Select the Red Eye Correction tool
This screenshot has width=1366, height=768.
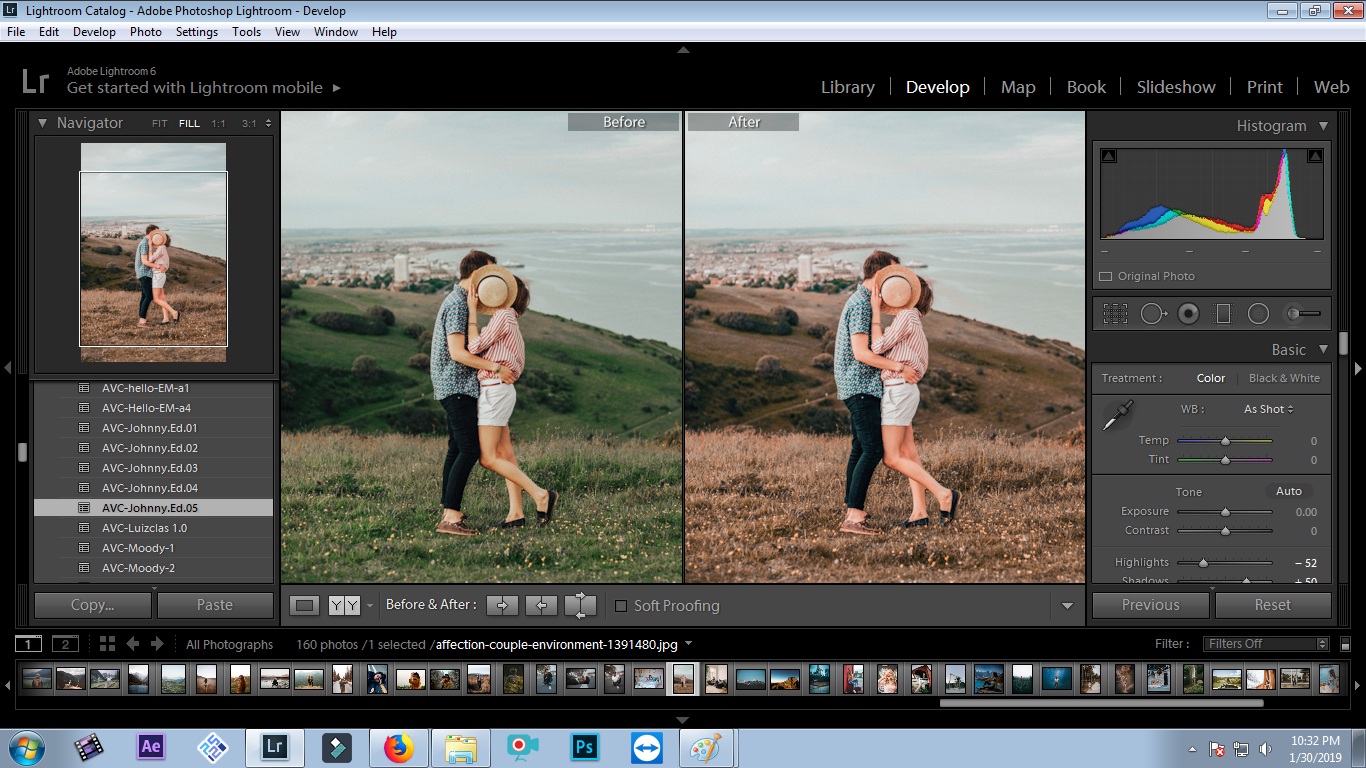tap(1188, 314)
